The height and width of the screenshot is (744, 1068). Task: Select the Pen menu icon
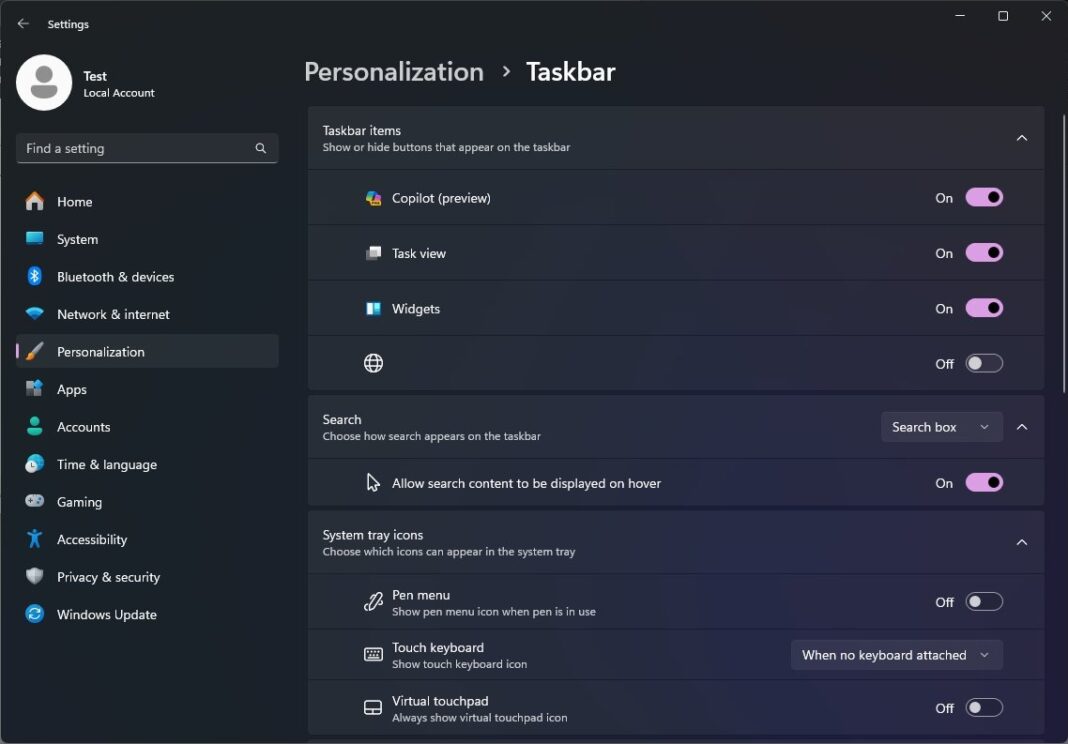pos(373,601)
